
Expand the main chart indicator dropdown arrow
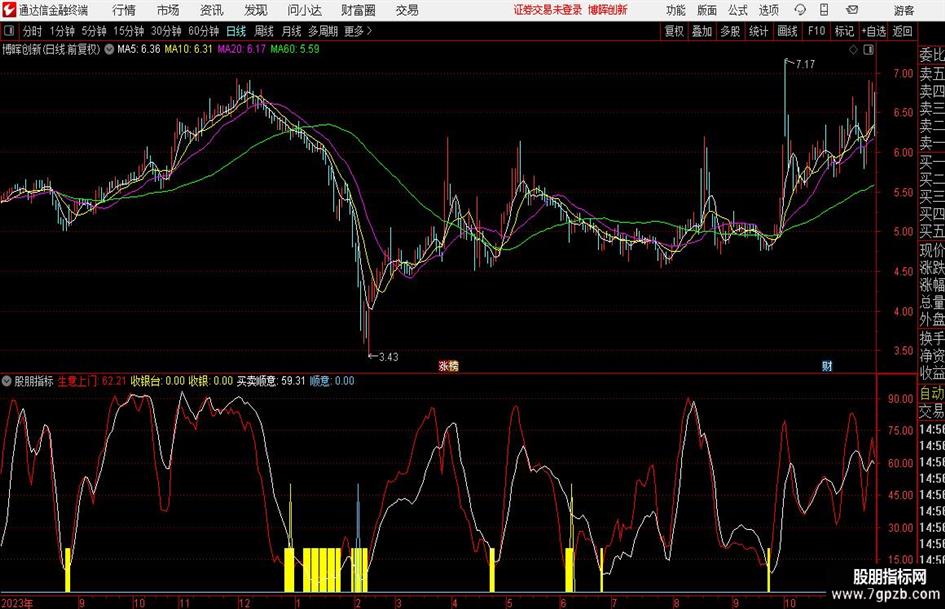pos(109,49)
